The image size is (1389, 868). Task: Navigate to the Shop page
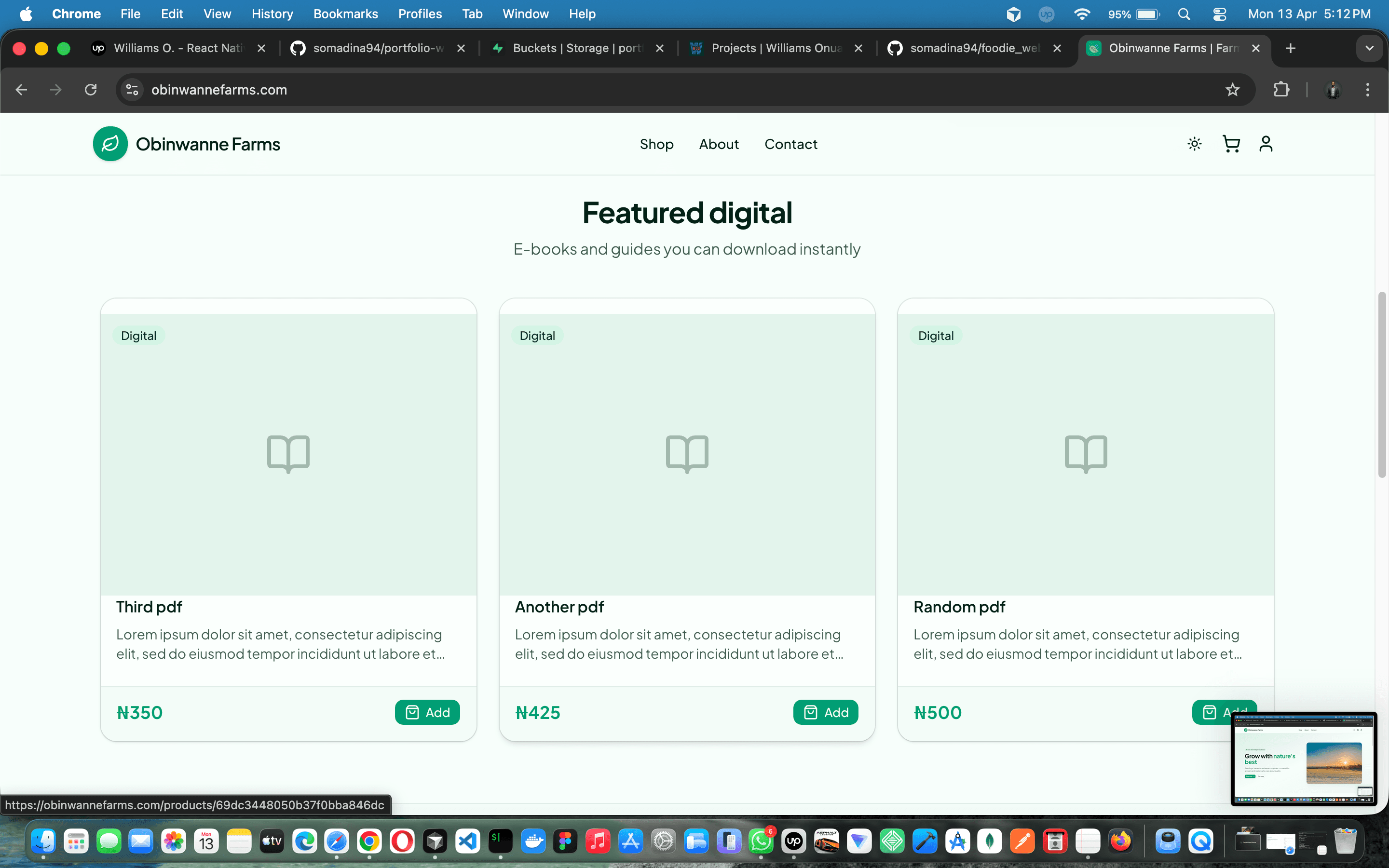pyautogui.click(x=656, y=144)
